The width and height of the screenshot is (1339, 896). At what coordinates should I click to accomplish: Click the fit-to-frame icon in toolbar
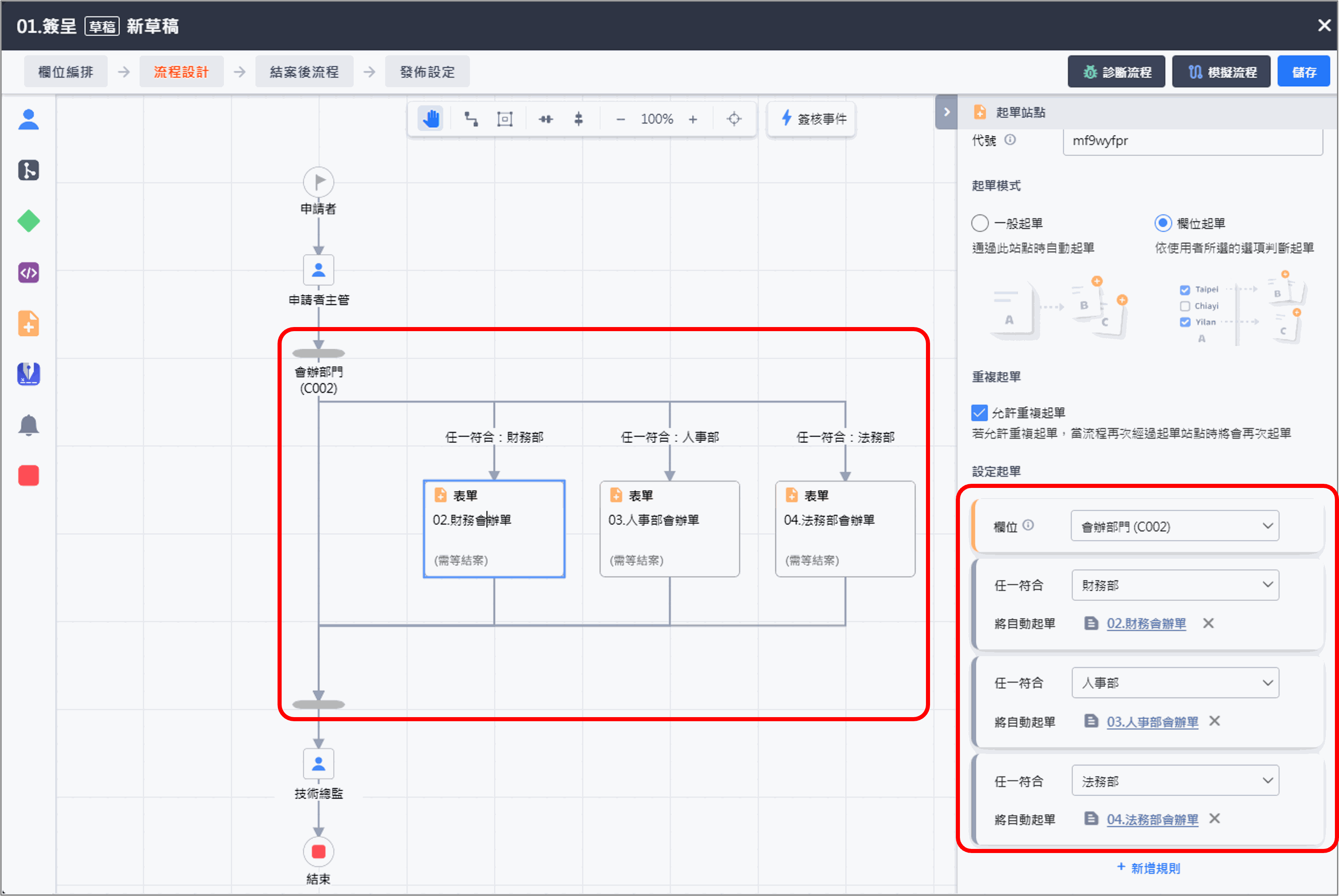(505, 119)
